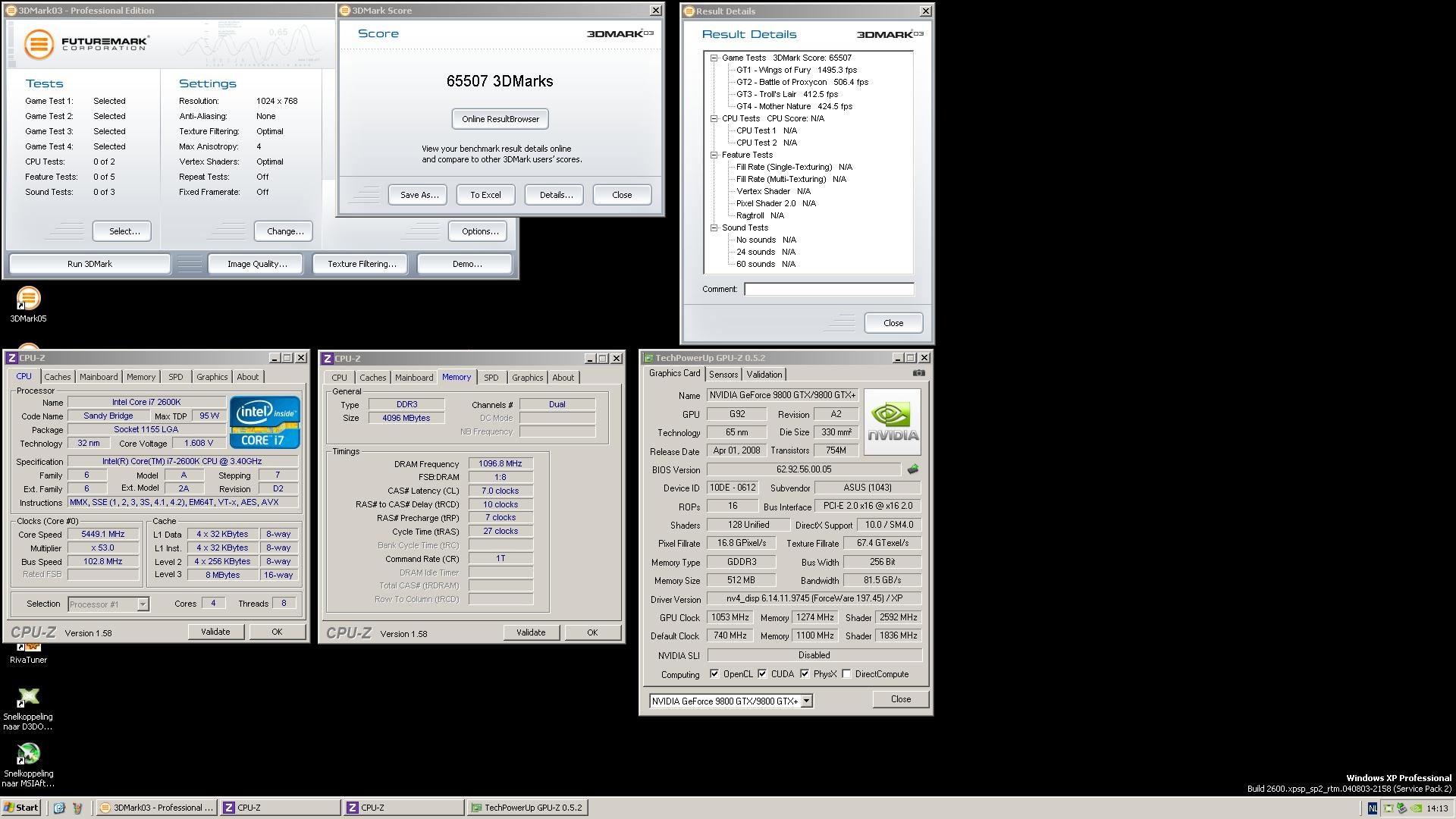Open the 3DMark05 desktop shortcut
This screenshot has height=819, width=1456.
coord(28,299)
